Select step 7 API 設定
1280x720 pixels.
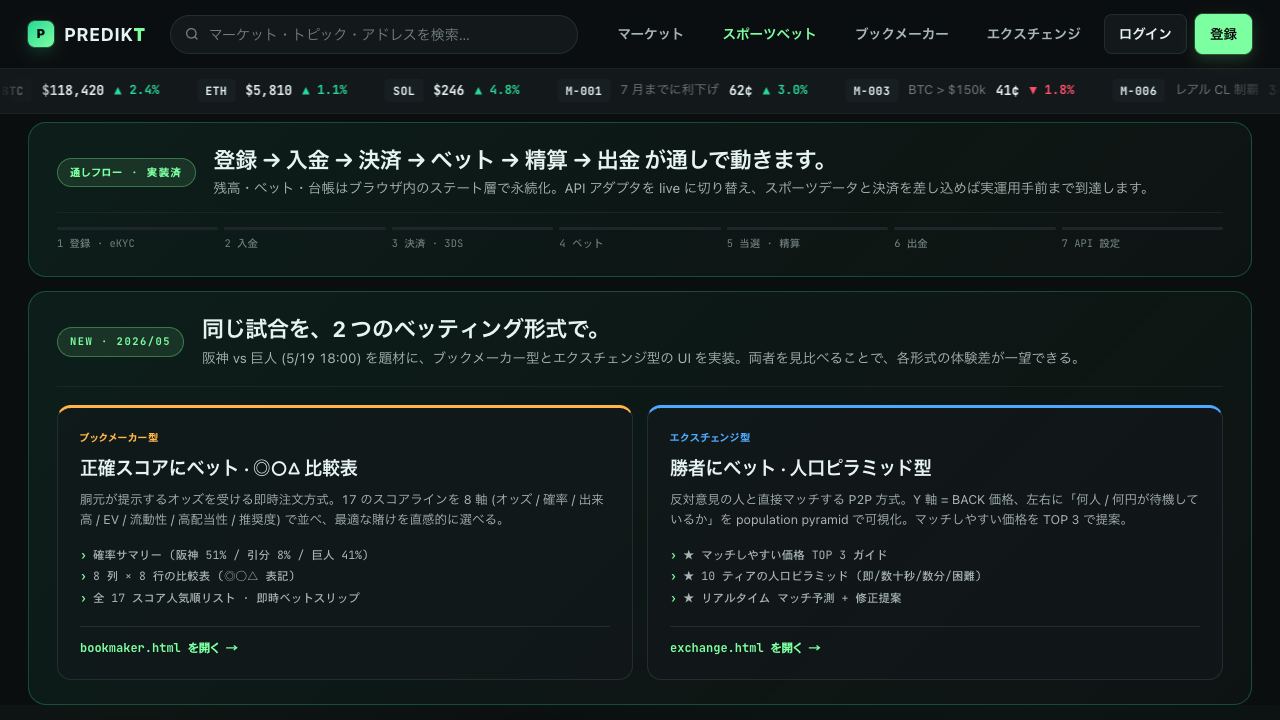click(1142, 237)
